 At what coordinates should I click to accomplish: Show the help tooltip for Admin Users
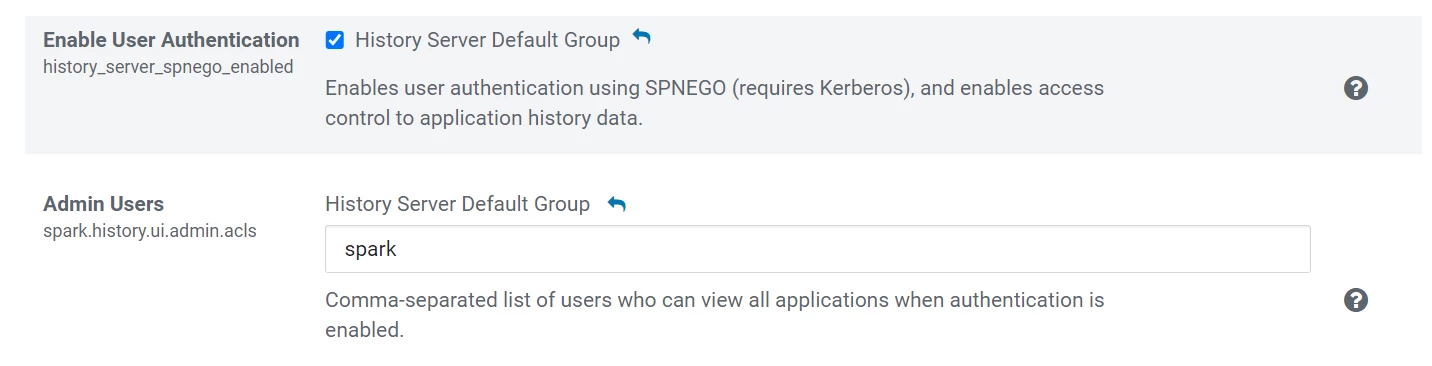pyautogui.click(x=1355, y=300)
